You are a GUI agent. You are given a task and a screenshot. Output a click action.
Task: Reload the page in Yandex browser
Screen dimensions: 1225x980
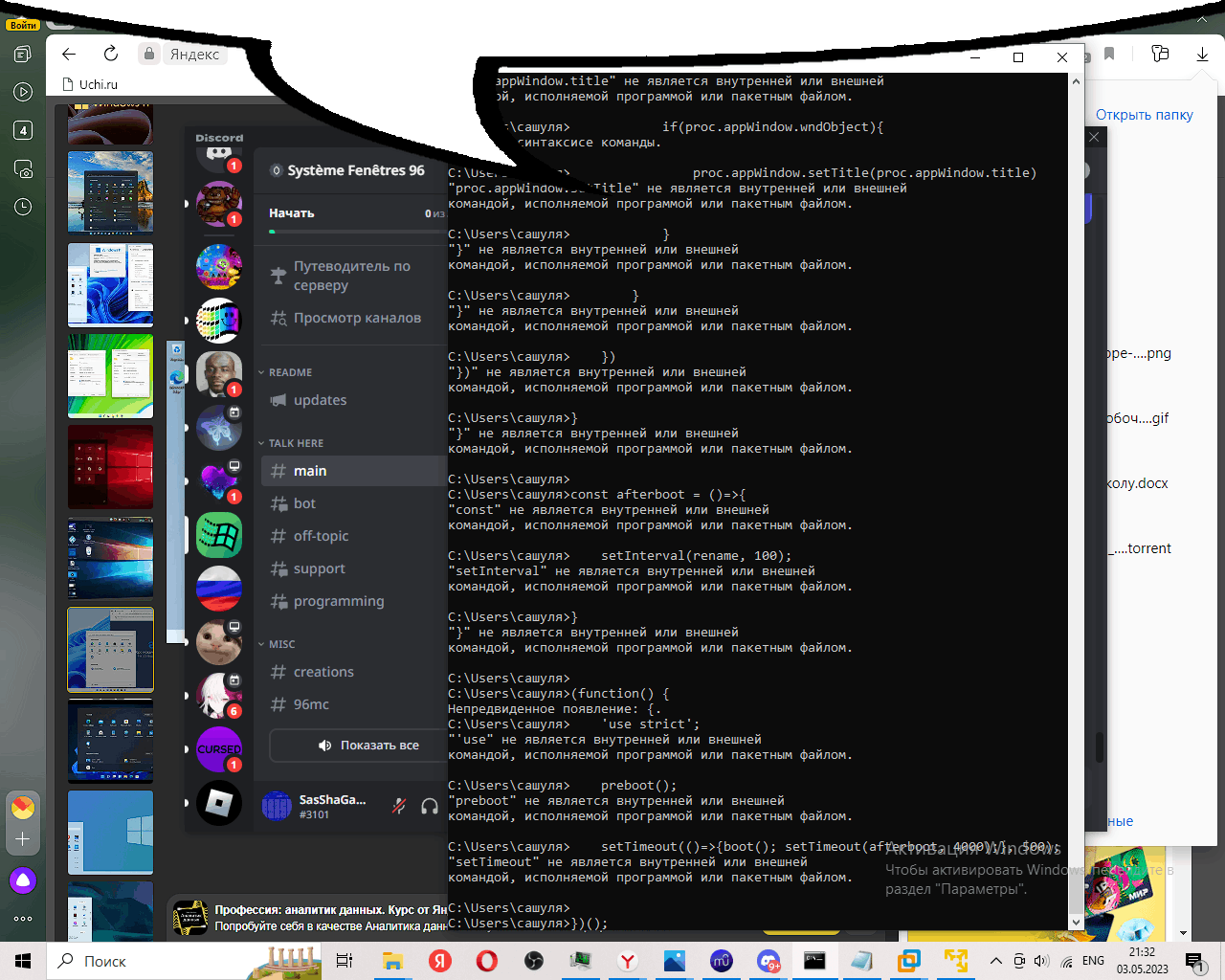pyautogui.click(x=111, y=54)
